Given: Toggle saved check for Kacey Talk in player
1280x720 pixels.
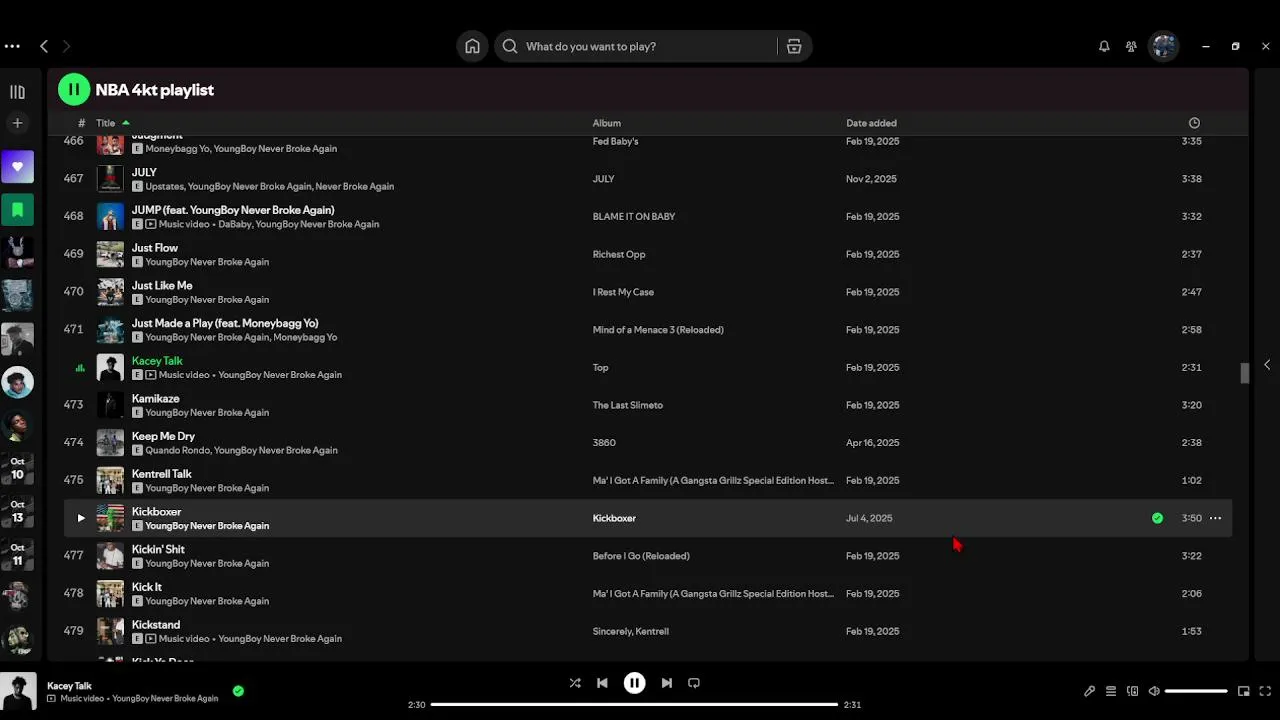Looking at the screenshot, I should point(238,691).
